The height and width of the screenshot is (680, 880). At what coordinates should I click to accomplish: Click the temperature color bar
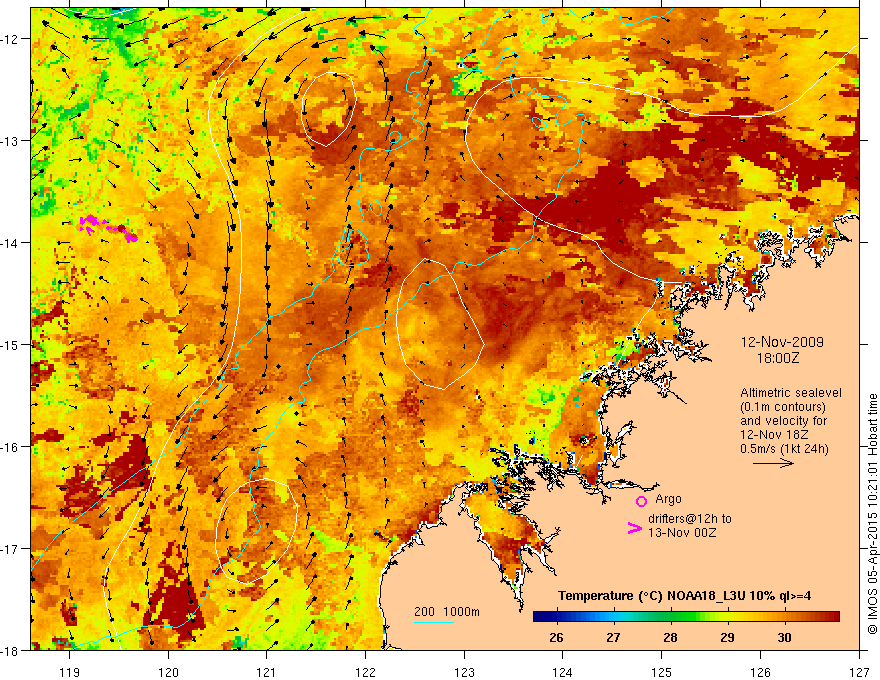[x=686, y=617]
